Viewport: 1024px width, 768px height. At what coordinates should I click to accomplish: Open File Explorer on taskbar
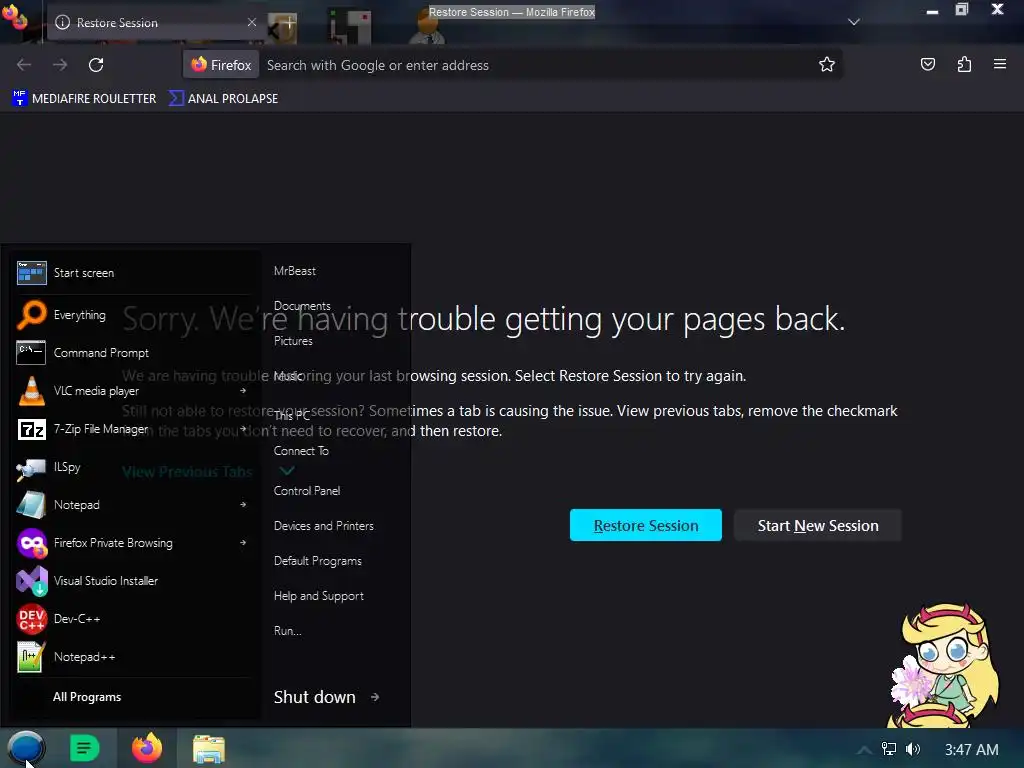209,749
